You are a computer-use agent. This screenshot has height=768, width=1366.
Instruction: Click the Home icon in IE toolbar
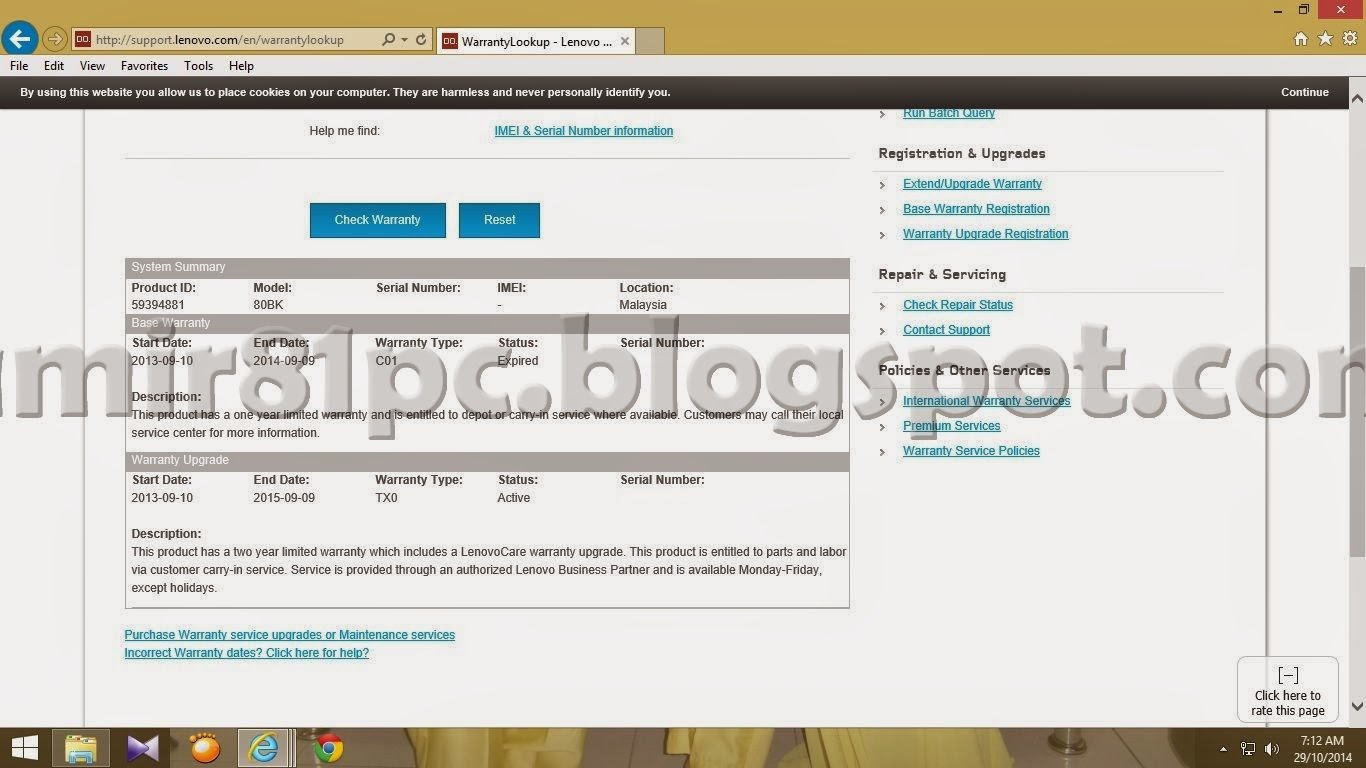pyautogui.click(x=1301, y=39)
